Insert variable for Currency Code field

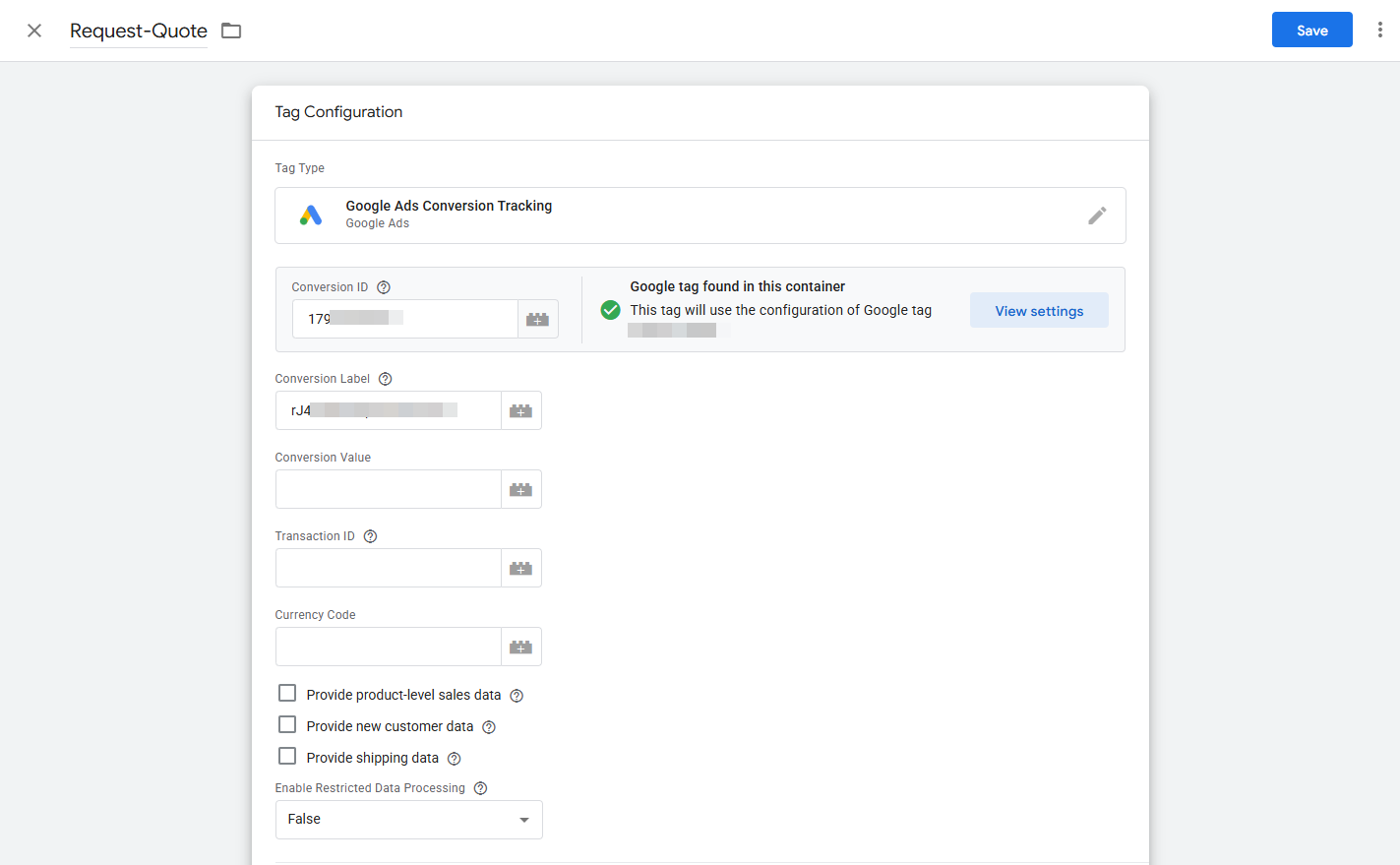coord(521,647)
